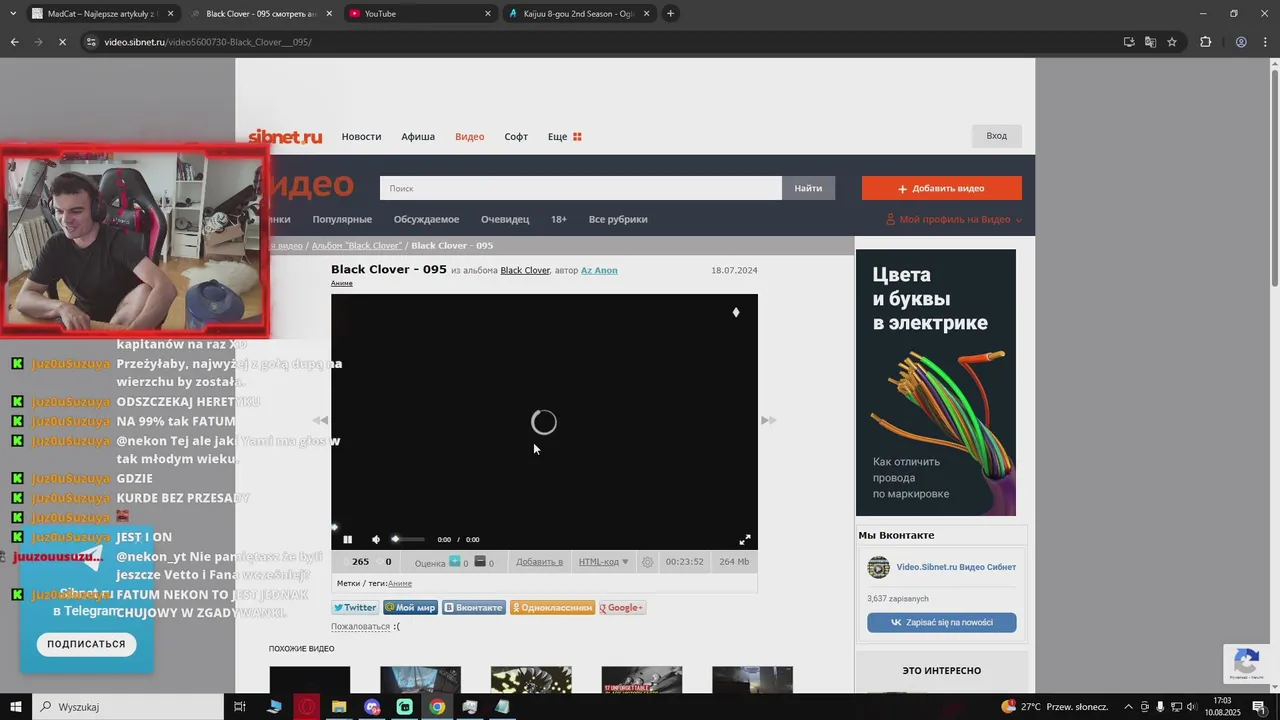Open the Аниме tag under Метки / теги
Image resolution: width=1280 pixels, height=720 pixels.
pyautogui.click(x=400, y=583)
